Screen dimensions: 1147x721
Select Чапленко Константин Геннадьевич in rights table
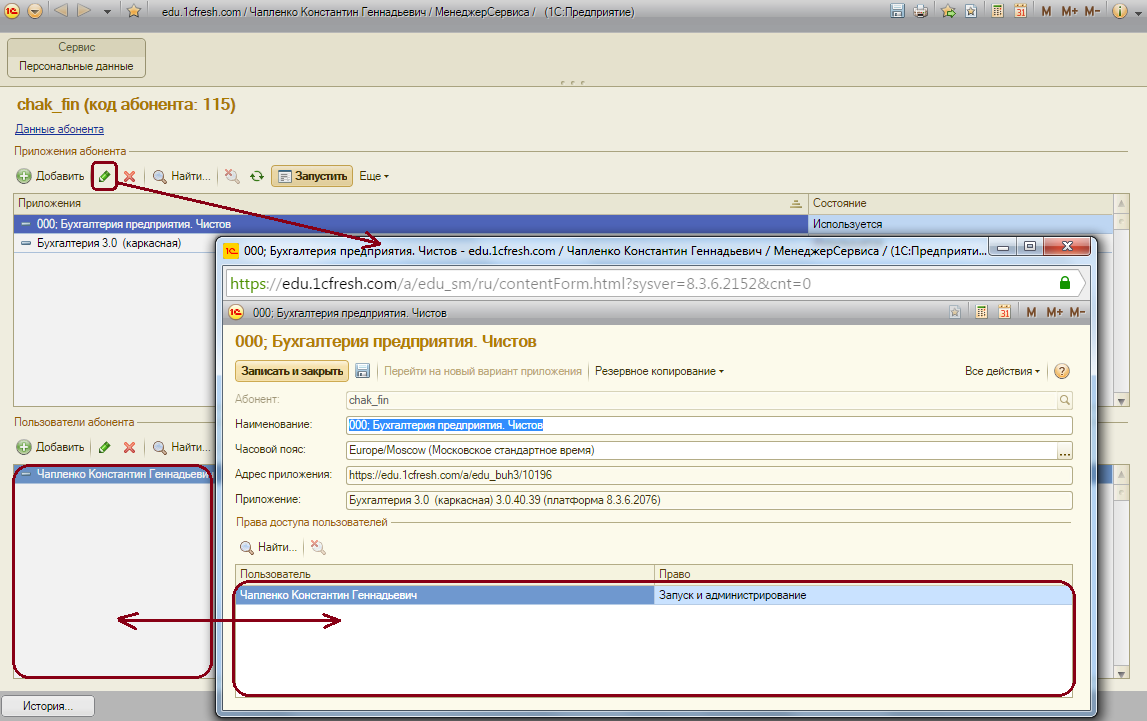445,595
